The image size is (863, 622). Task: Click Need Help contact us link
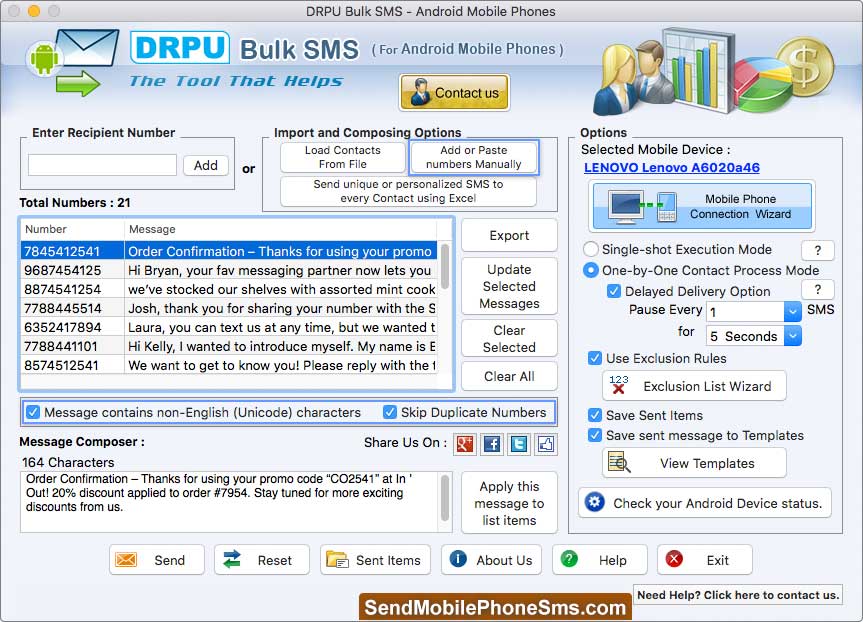pos(738,594)
